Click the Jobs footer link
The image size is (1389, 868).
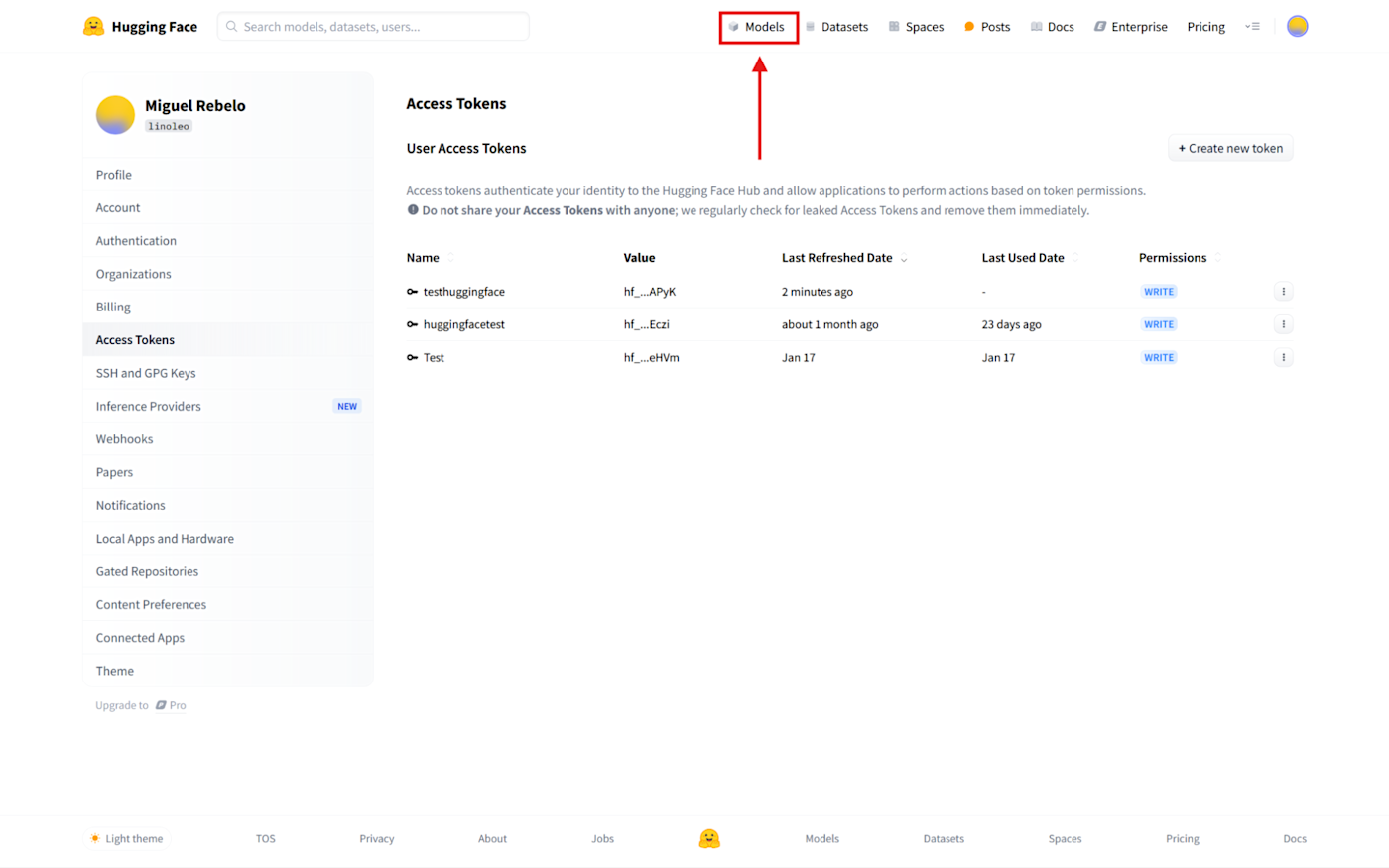point(603,839)
